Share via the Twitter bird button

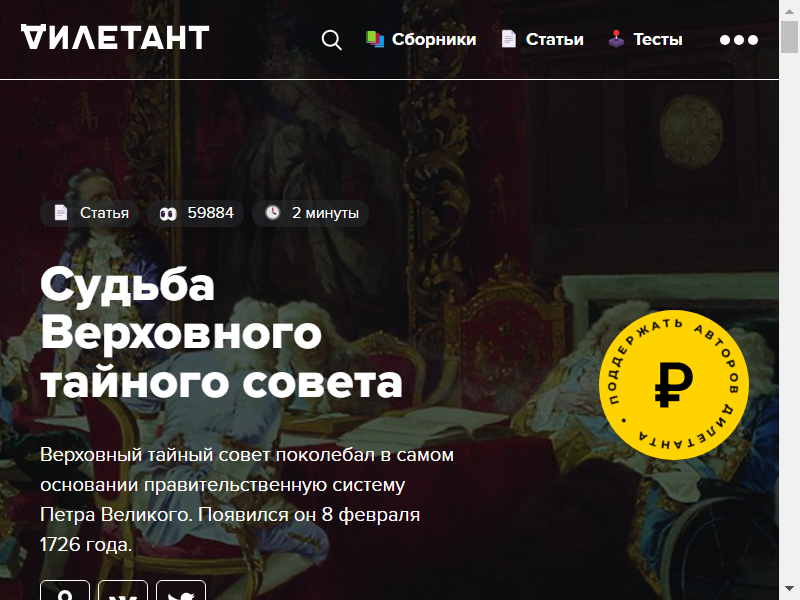(181, 590)
